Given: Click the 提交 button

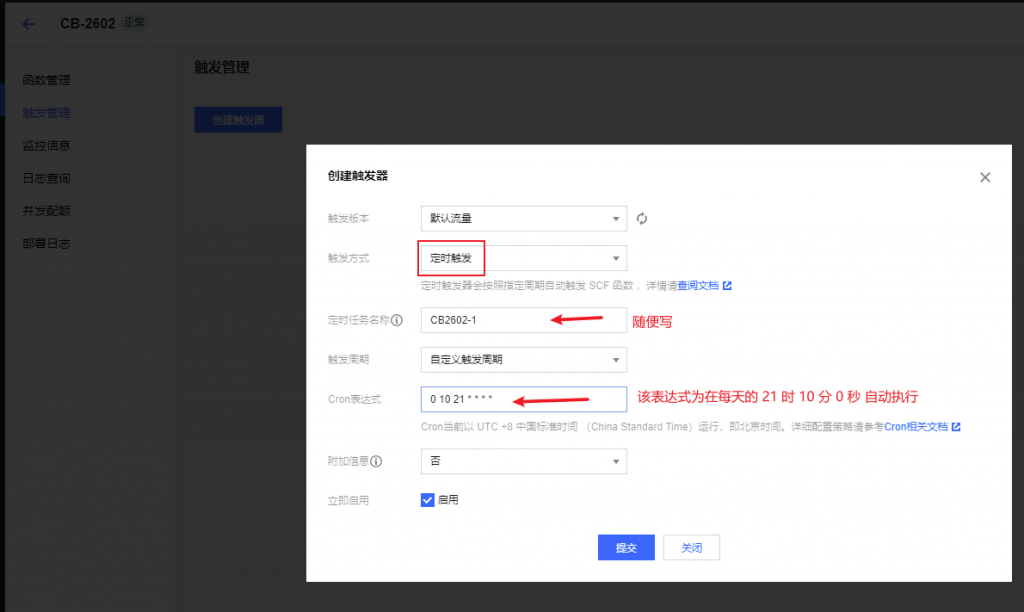Looking at the screenshot, I should pyautogui.click(x=626, y=547).
